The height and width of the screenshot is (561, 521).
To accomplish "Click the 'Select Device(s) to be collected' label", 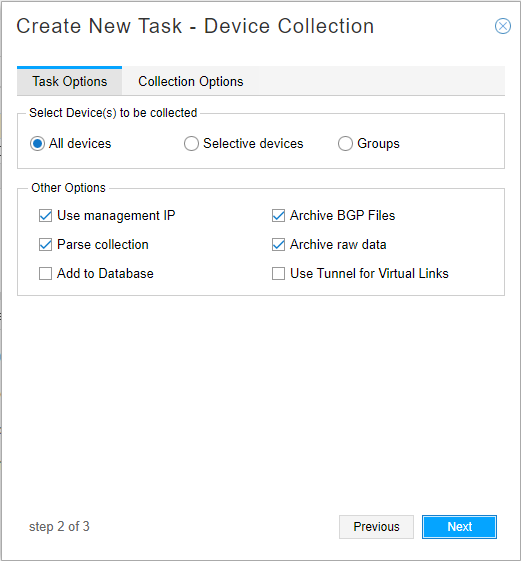I will pyautogui.click(x=113, y=113).
